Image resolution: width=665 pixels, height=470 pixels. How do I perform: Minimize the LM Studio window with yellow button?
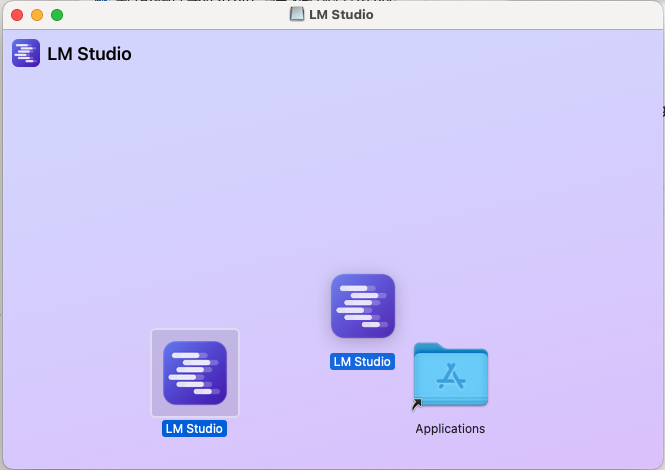pos(37,15)
